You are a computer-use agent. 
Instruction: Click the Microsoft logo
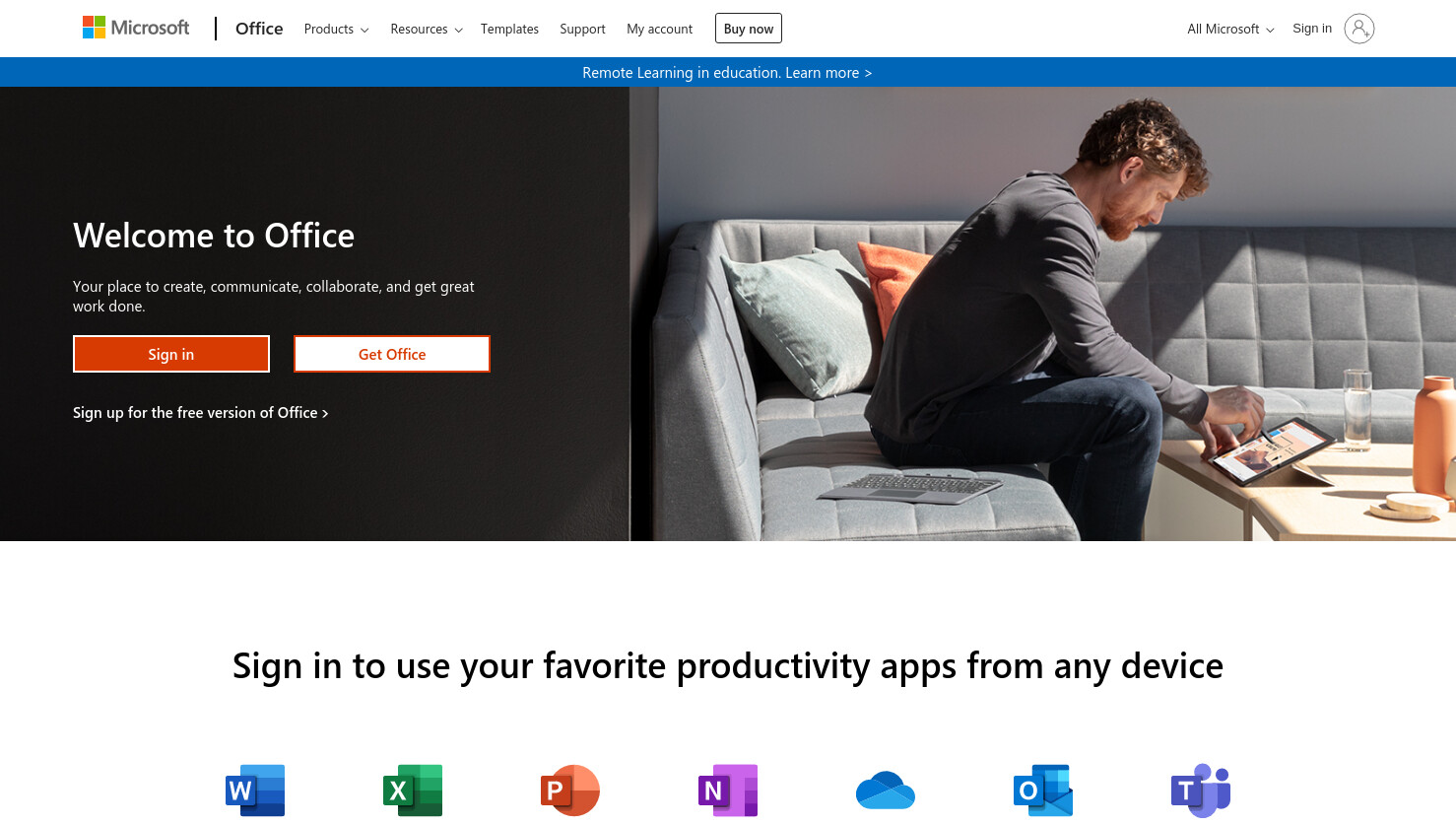point(136,28)
